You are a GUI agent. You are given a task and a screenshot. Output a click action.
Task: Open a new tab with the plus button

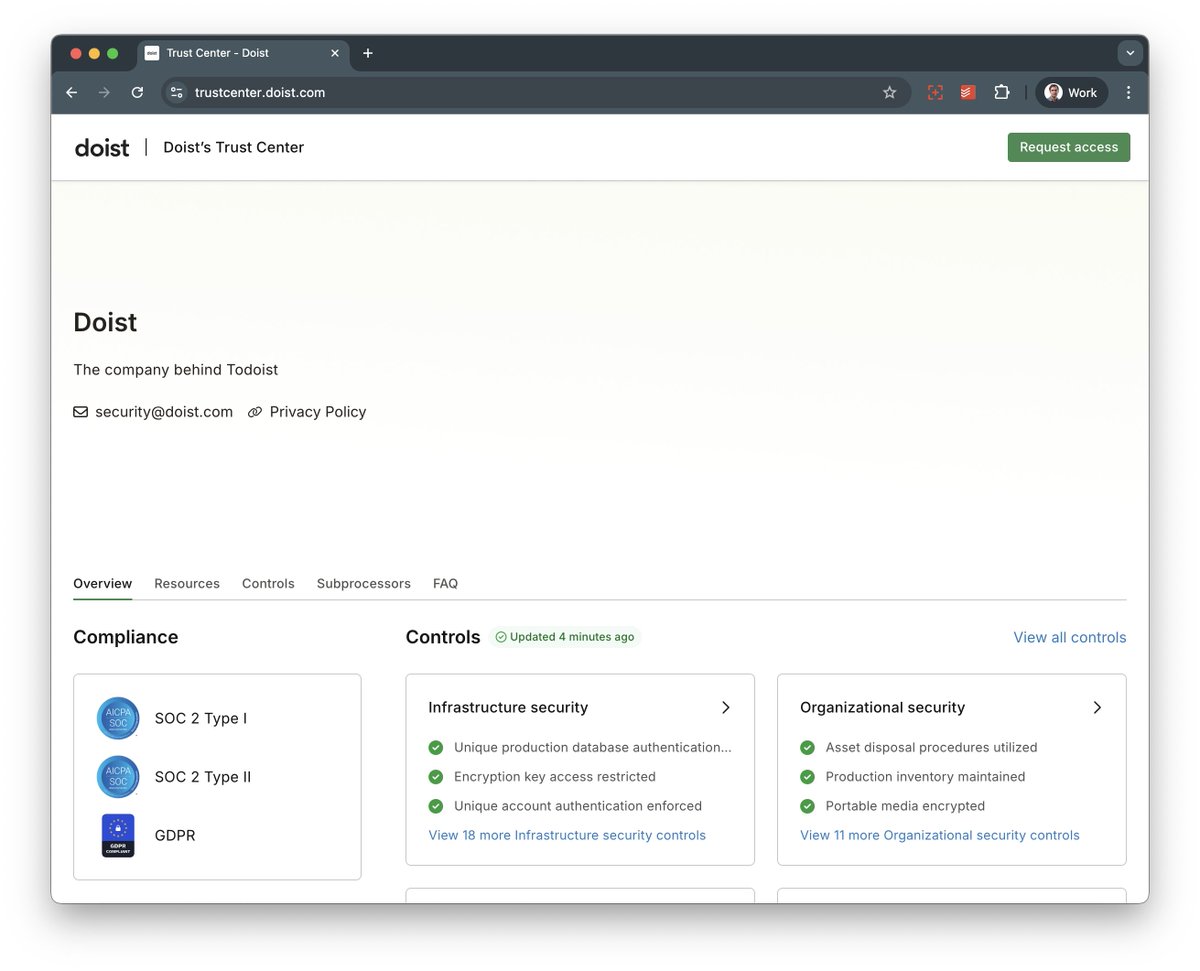click(368, 53)
